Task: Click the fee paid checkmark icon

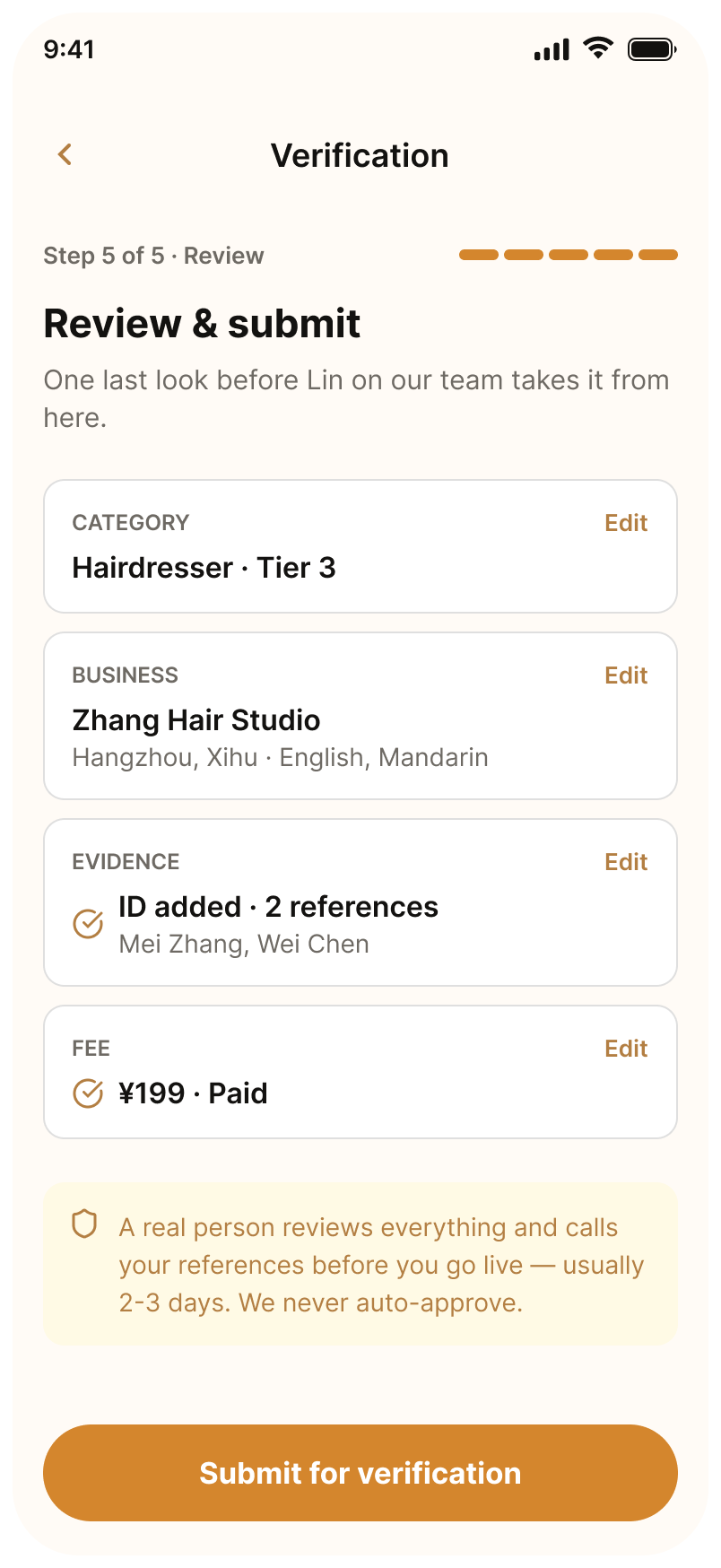Action: [x=88, y=1093]
